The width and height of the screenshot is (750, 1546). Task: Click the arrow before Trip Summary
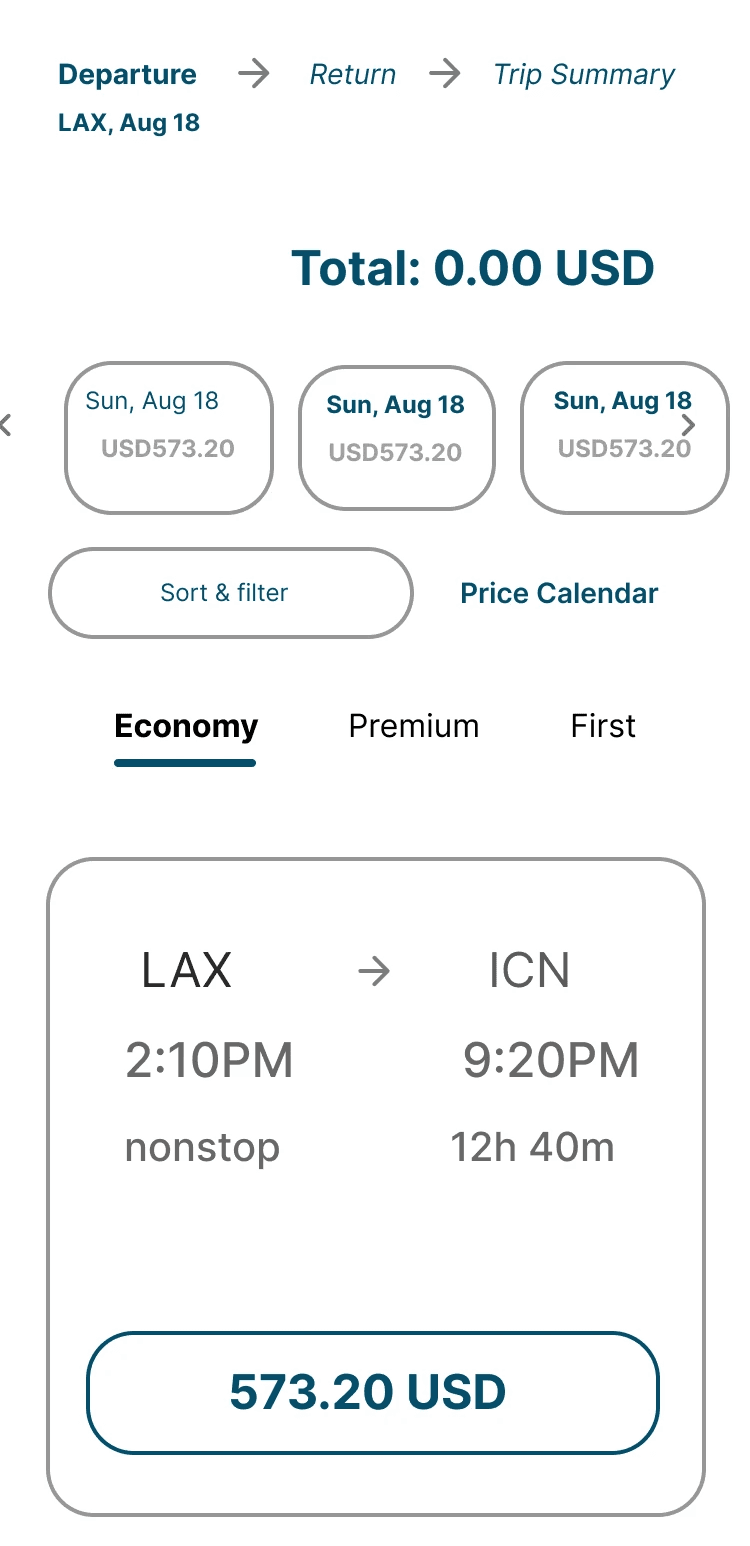click(x=445, y=74)
